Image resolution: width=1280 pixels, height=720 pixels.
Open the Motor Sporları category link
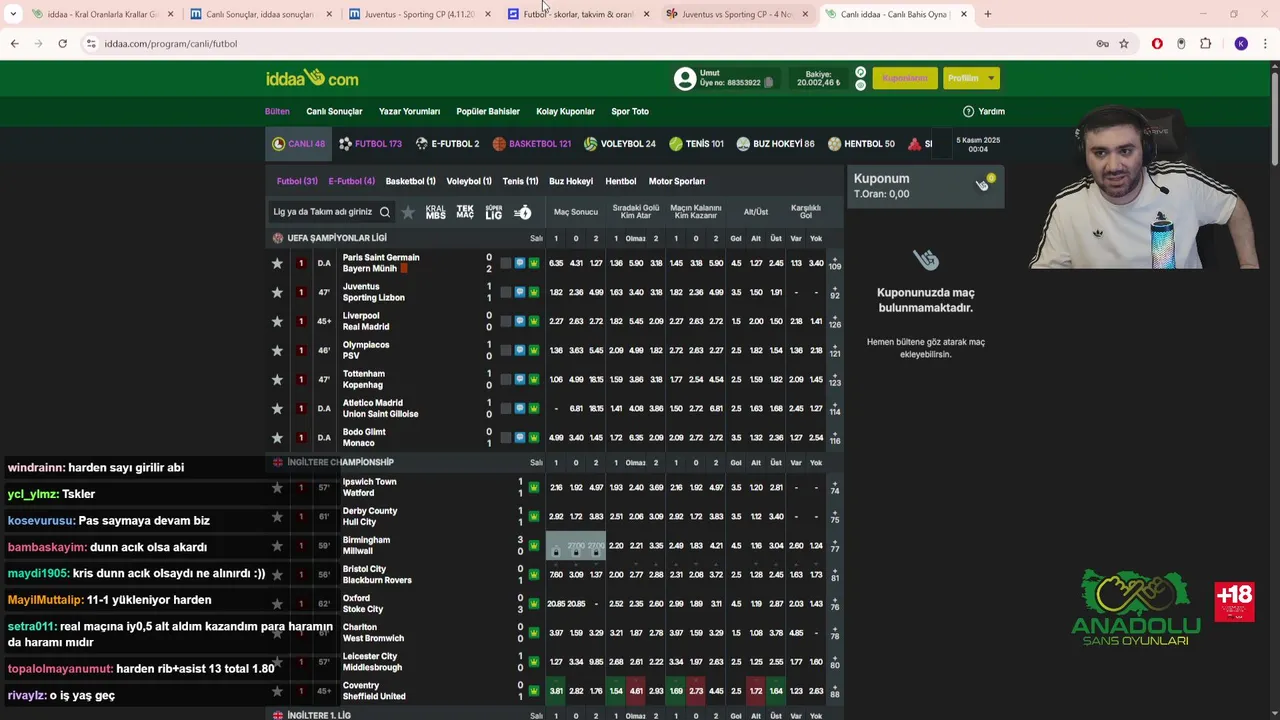[x=677, y=181]
